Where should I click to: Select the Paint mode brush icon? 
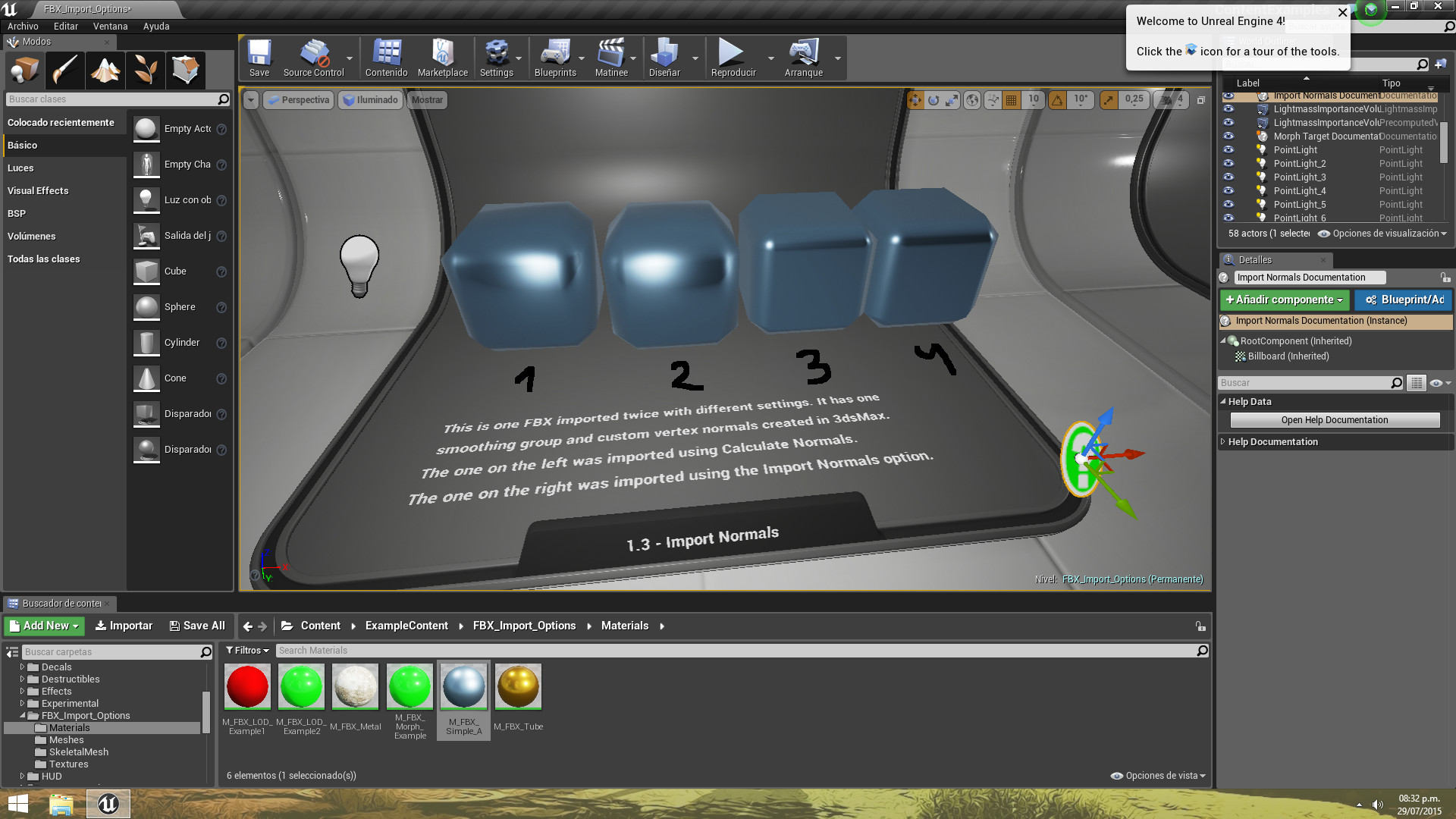(65, 71)
